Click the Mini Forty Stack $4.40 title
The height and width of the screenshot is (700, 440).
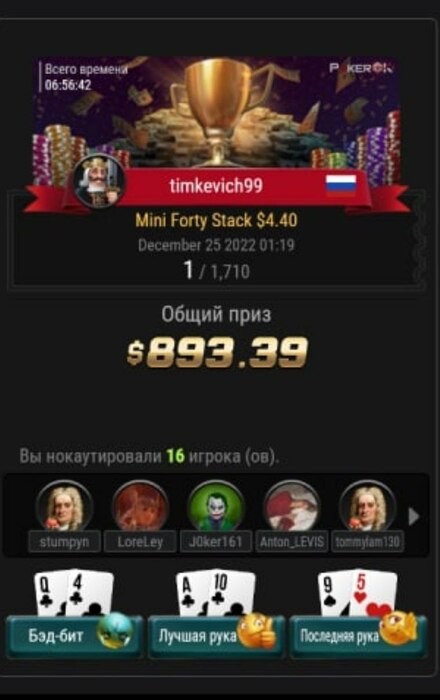pos(216,220)
